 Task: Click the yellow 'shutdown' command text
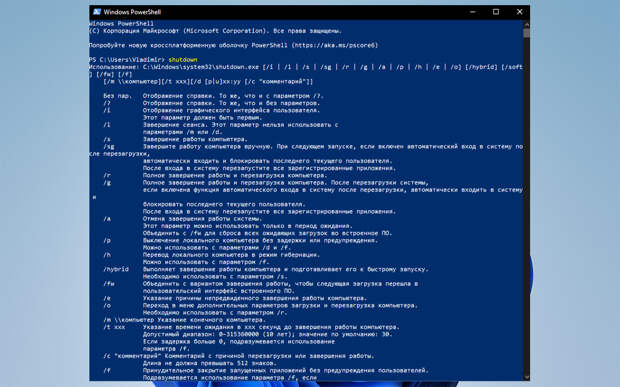183,60
